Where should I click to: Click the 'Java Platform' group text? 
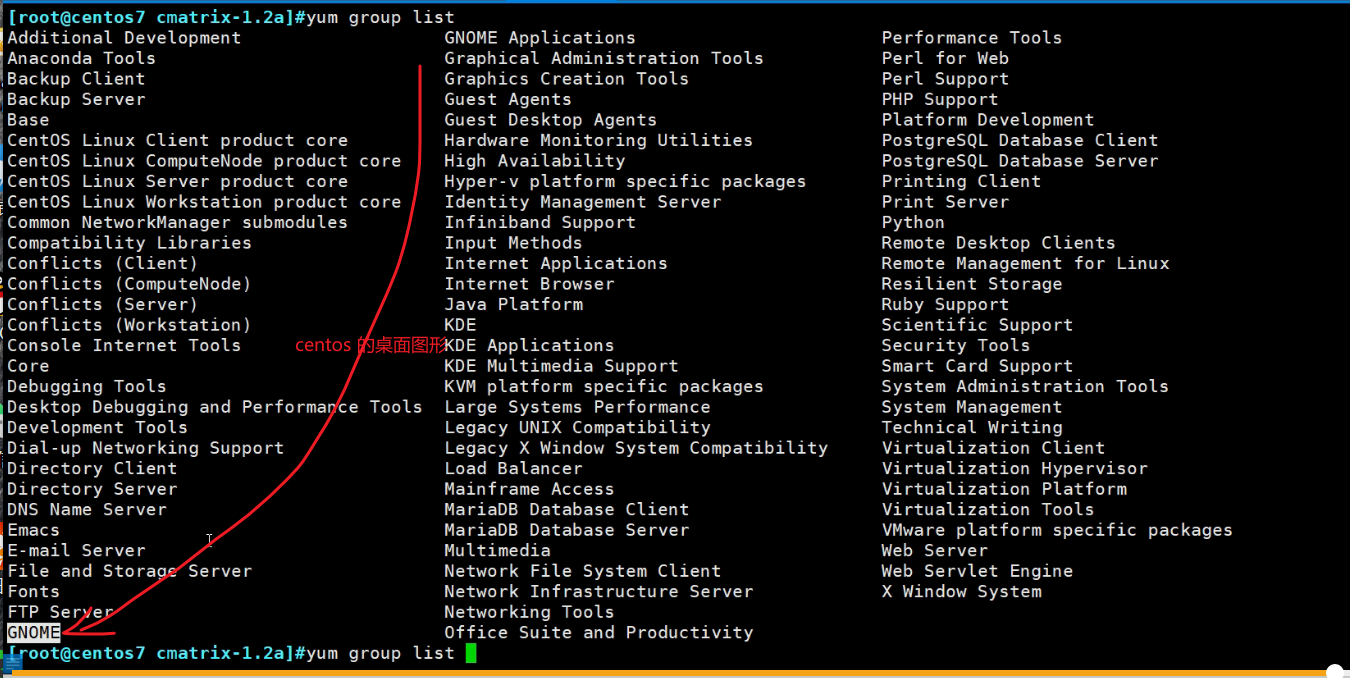click(513, 304)
